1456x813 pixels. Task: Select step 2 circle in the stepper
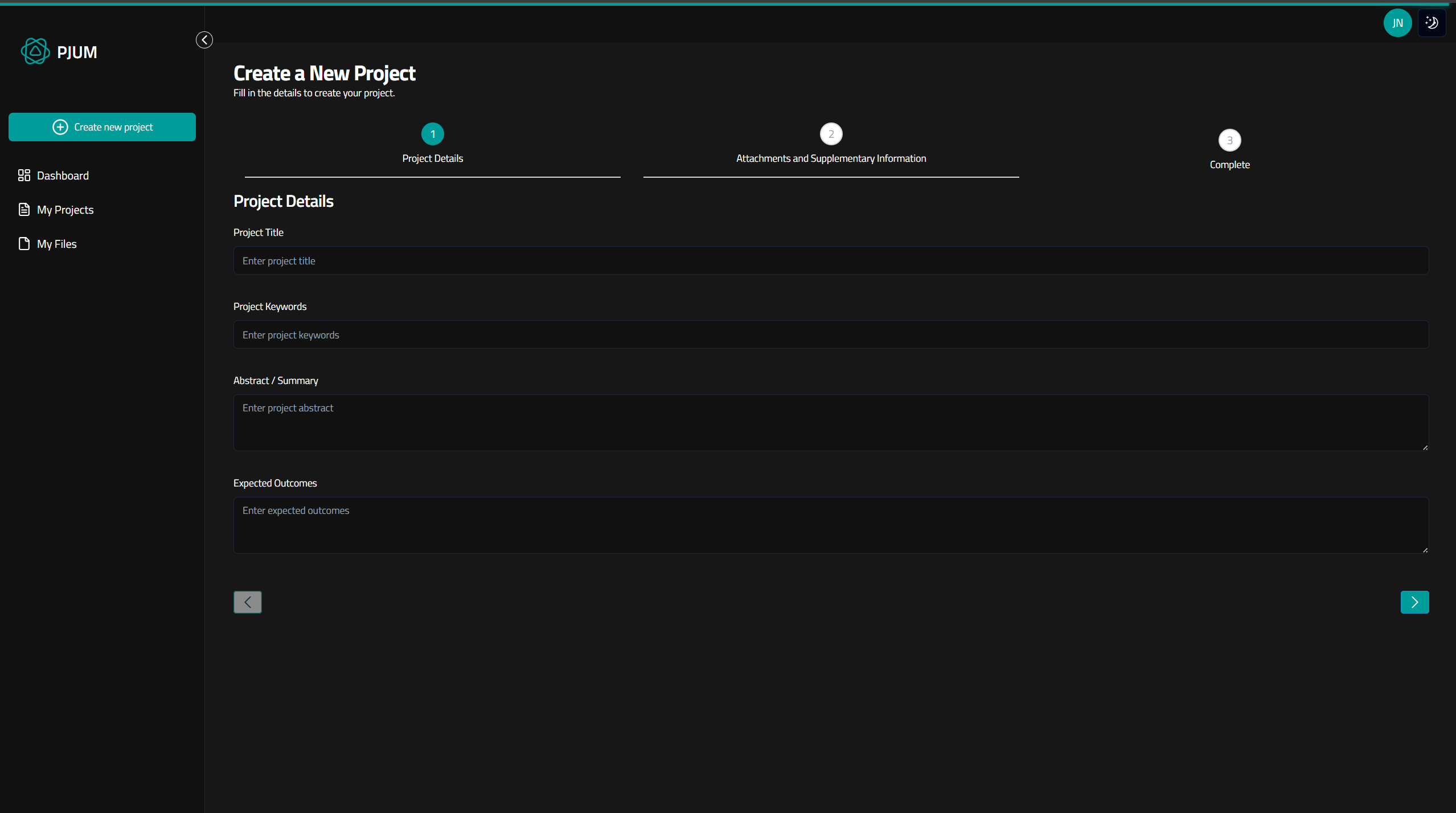click(x=831, y=134)
